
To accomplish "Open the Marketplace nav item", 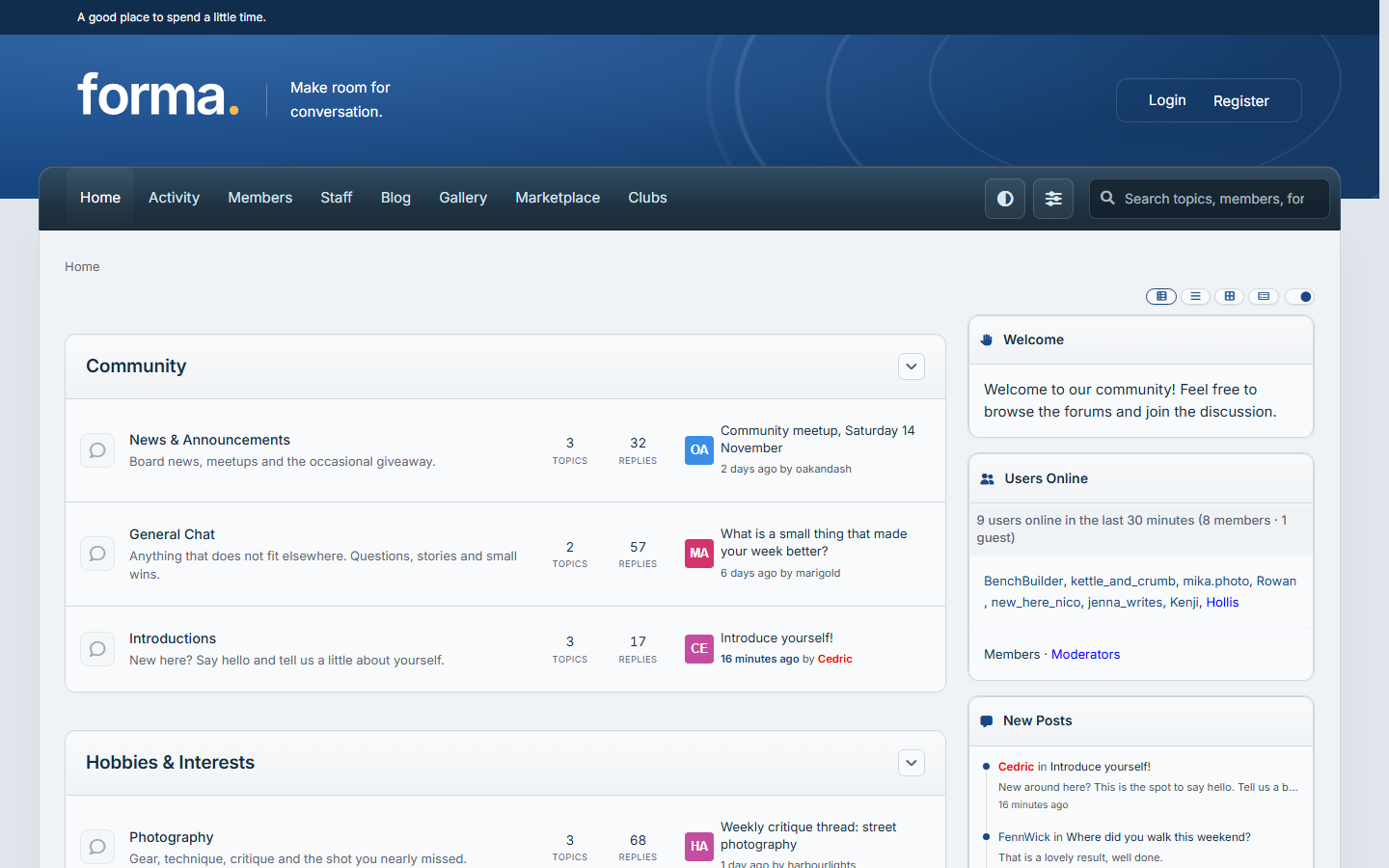I will point(558,198).
